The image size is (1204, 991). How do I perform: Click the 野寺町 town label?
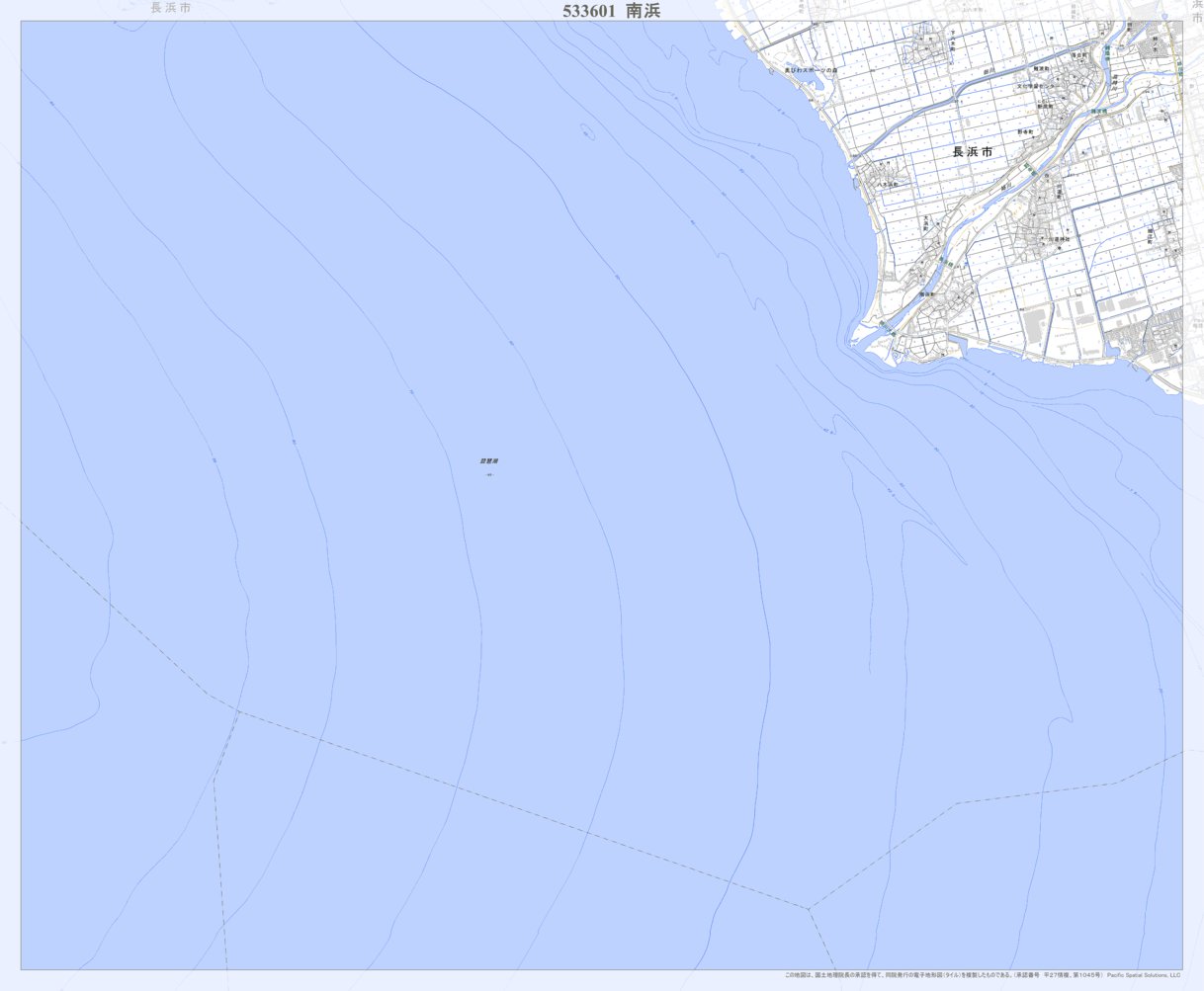point(1025,130)
